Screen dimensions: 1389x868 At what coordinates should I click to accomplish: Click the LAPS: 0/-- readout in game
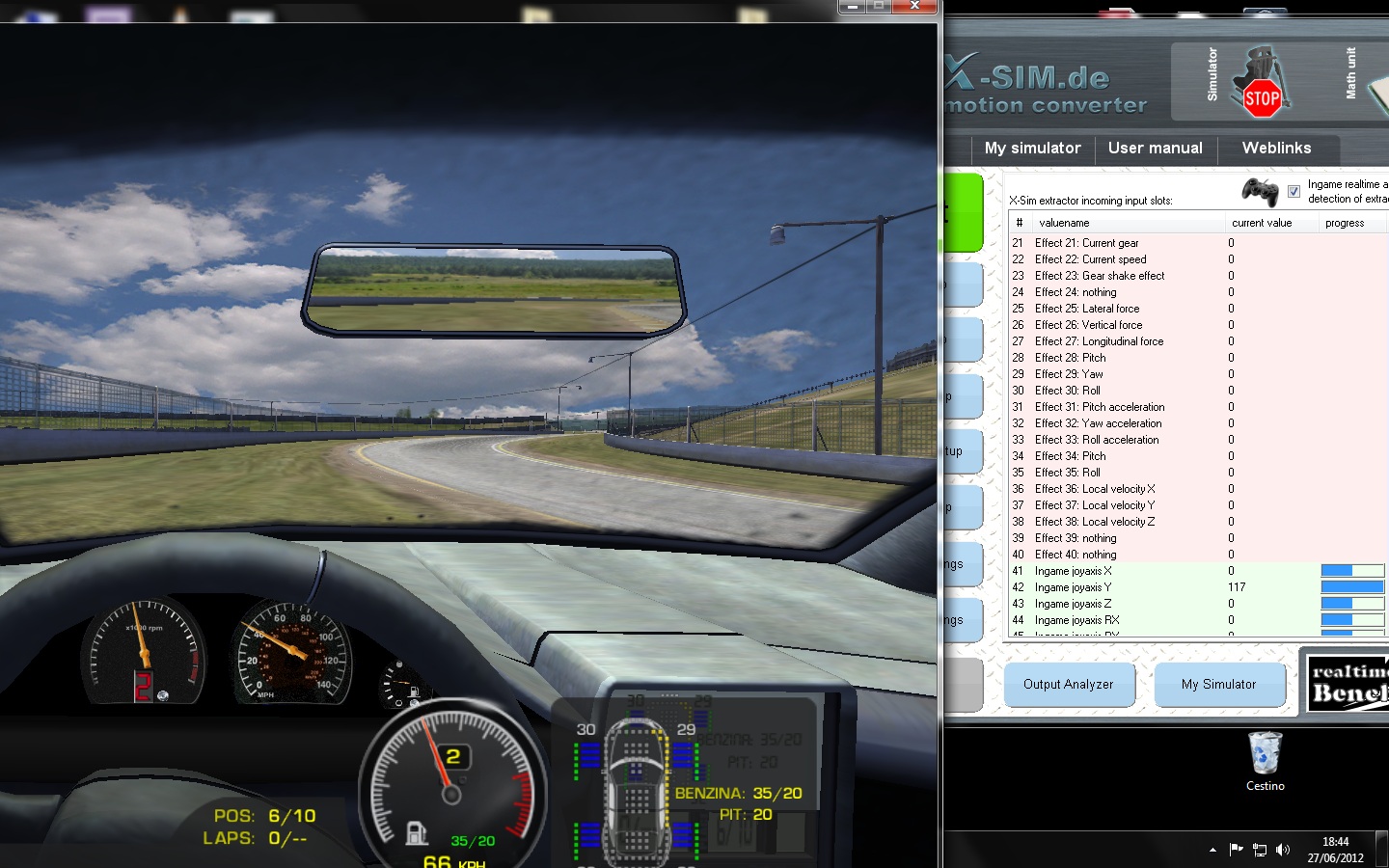pos(255,838)
